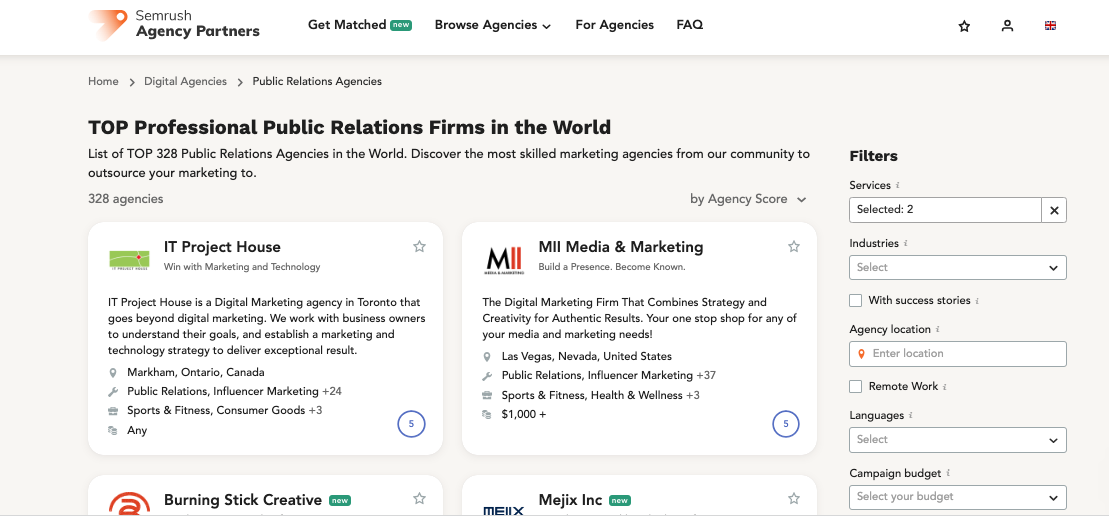The image size is (1109, 519).
Task: Click the 328 agencies count text
Action: tap(126, 199)
